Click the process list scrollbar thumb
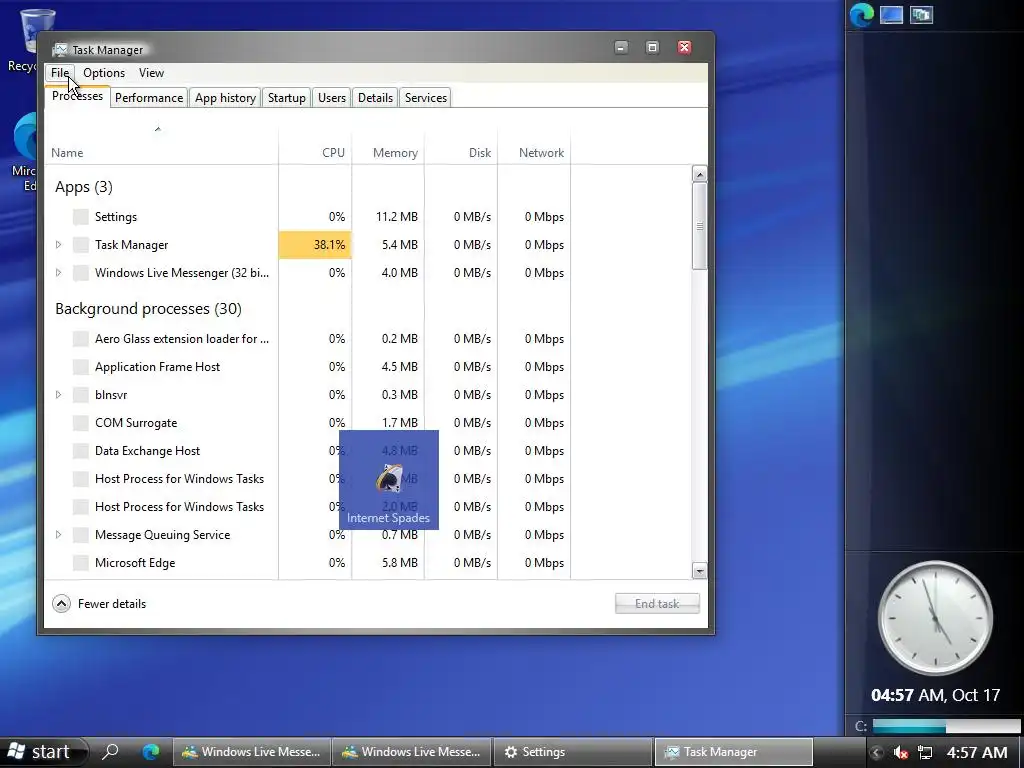Viewport: 1024px width, 768px height. (x=699, y=226)
